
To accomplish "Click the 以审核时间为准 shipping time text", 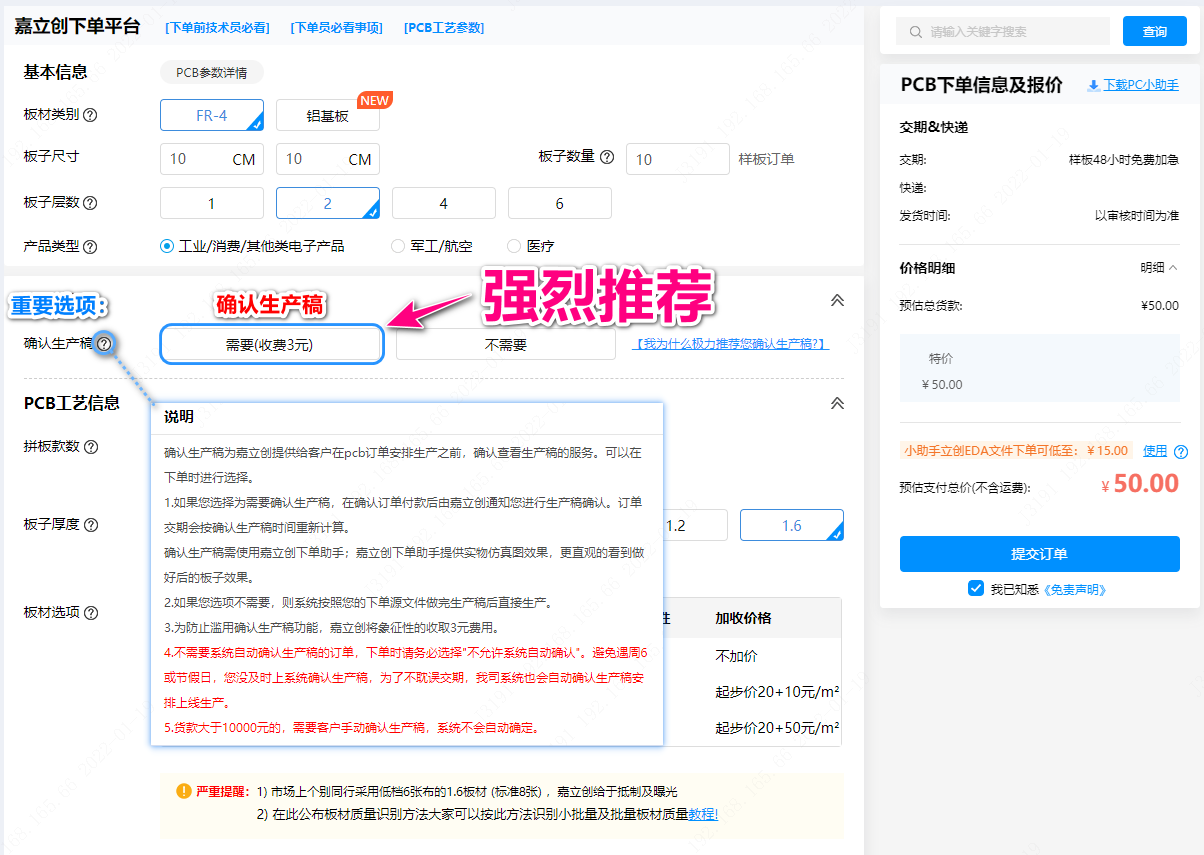I will (x=1137, y=216).
